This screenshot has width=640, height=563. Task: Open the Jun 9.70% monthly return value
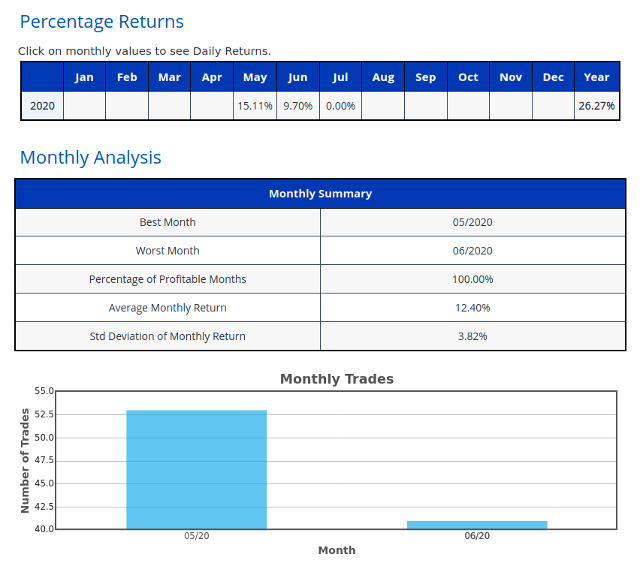298,106
